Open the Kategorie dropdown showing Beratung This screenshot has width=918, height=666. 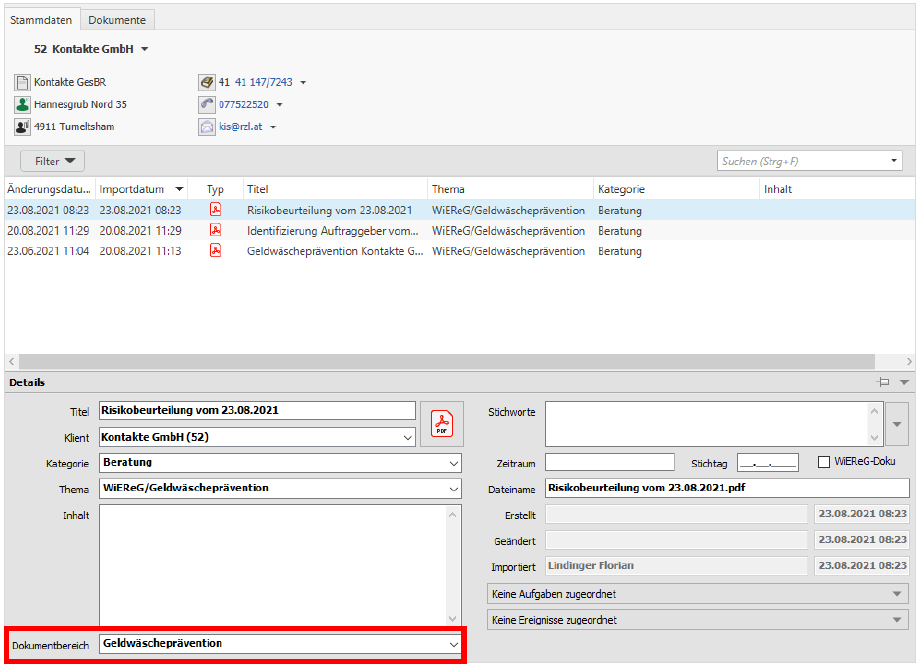coord(454,464)
